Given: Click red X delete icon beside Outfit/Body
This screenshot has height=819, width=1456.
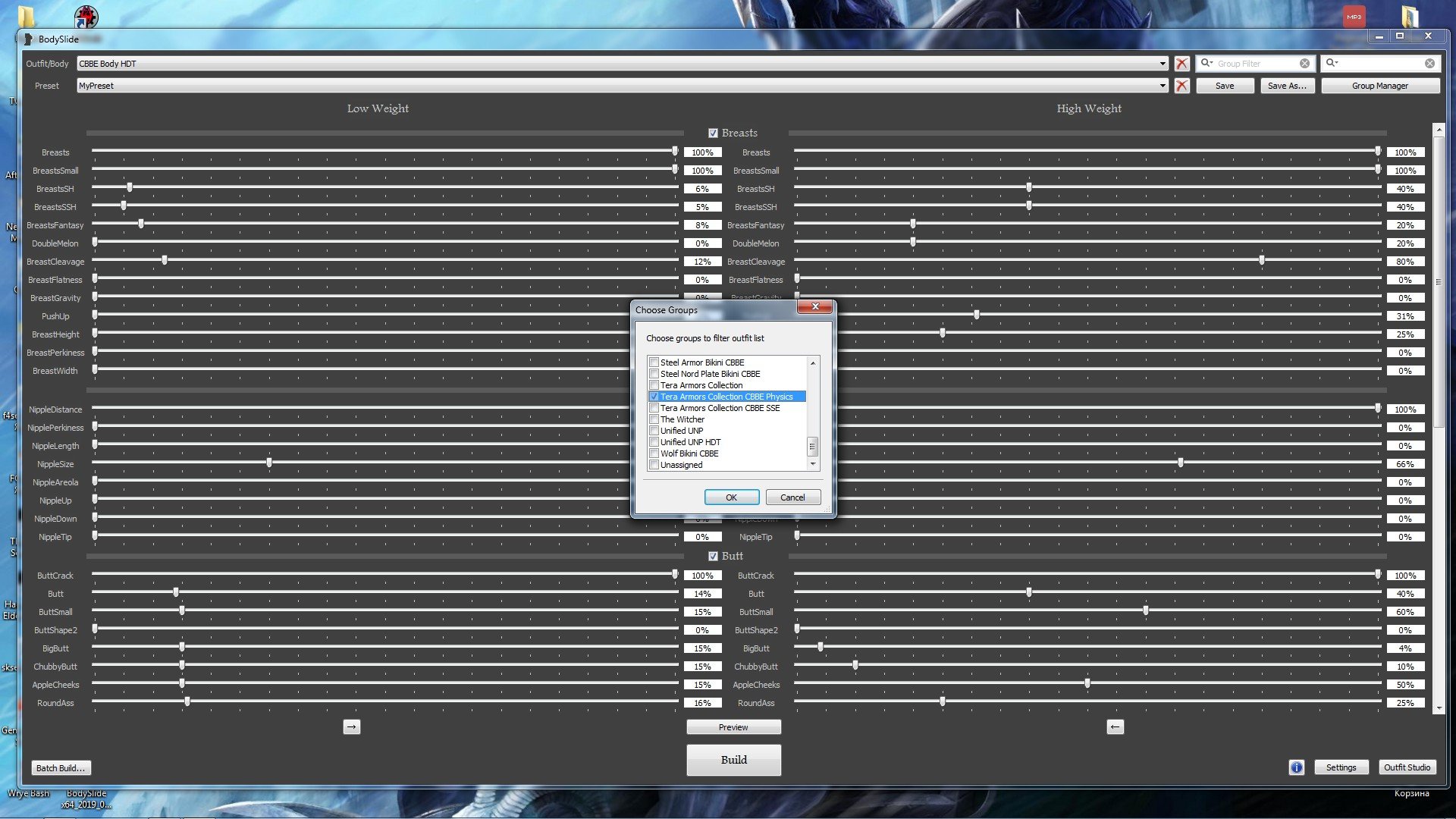Looking at the screenshot, I should (1181, 64).
